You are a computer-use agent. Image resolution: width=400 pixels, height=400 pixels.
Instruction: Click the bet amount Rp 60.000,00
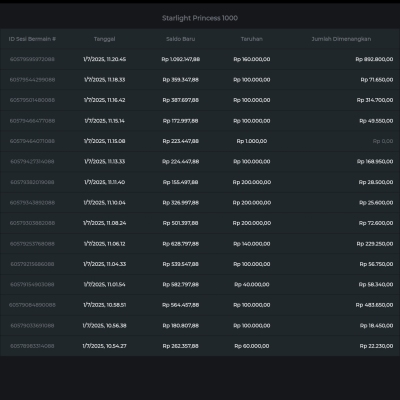click(x=252, y=346)
